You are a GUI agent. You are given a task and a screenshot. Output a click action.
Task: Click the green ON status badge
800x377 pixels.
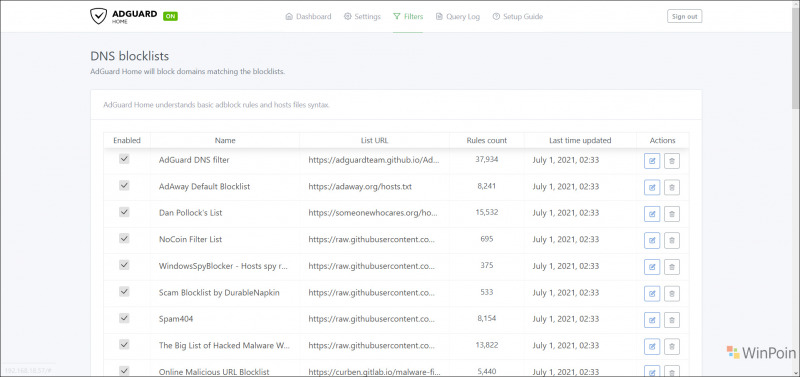click(x=170, y=16)
